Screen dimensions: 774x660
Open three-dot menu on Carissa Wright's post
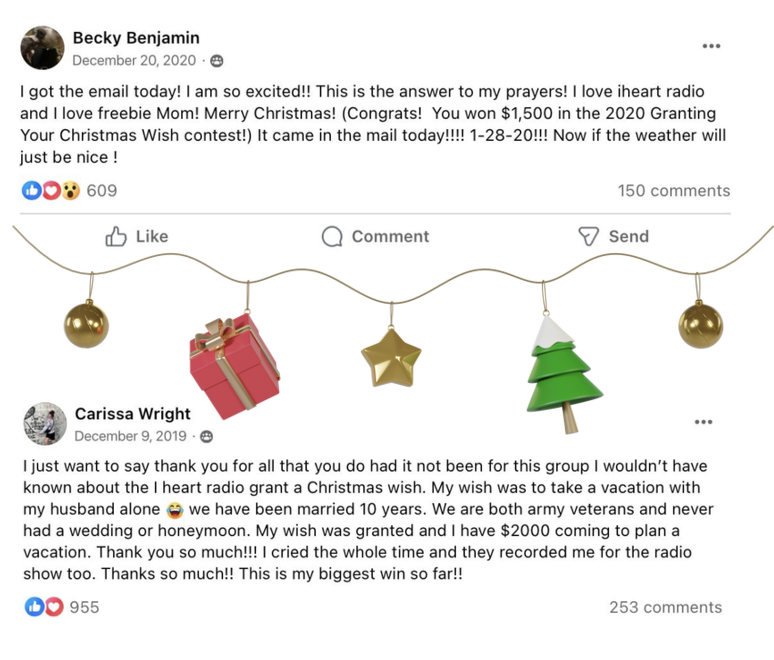tap(703, 422)
